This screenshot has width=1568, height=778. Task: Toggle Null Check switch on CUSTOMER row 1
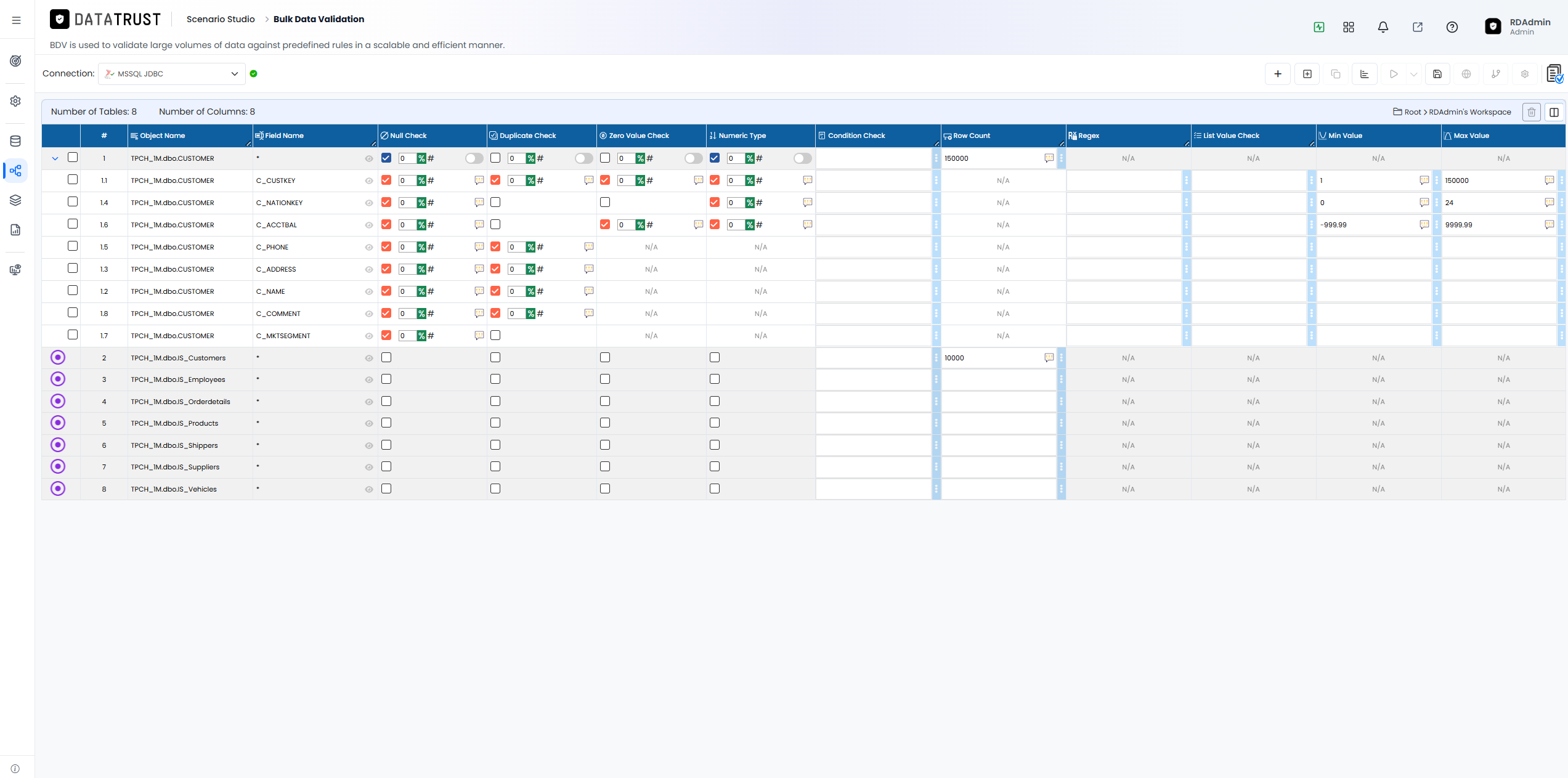pos(474,158)
